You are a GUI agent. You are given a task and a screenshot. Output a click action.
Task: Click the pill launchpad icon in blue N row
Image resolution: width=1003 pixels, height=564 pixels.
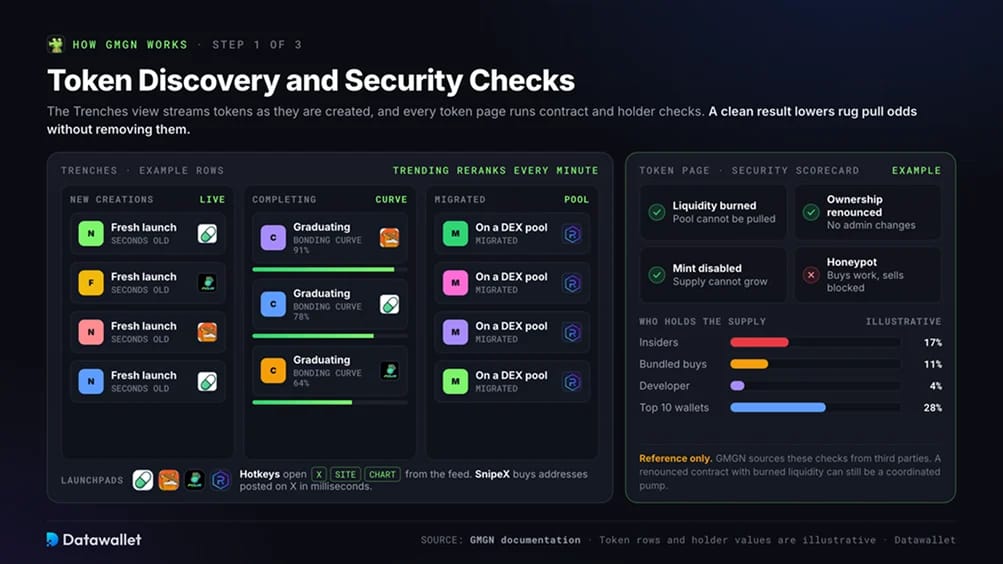click(x=207, y=381)
